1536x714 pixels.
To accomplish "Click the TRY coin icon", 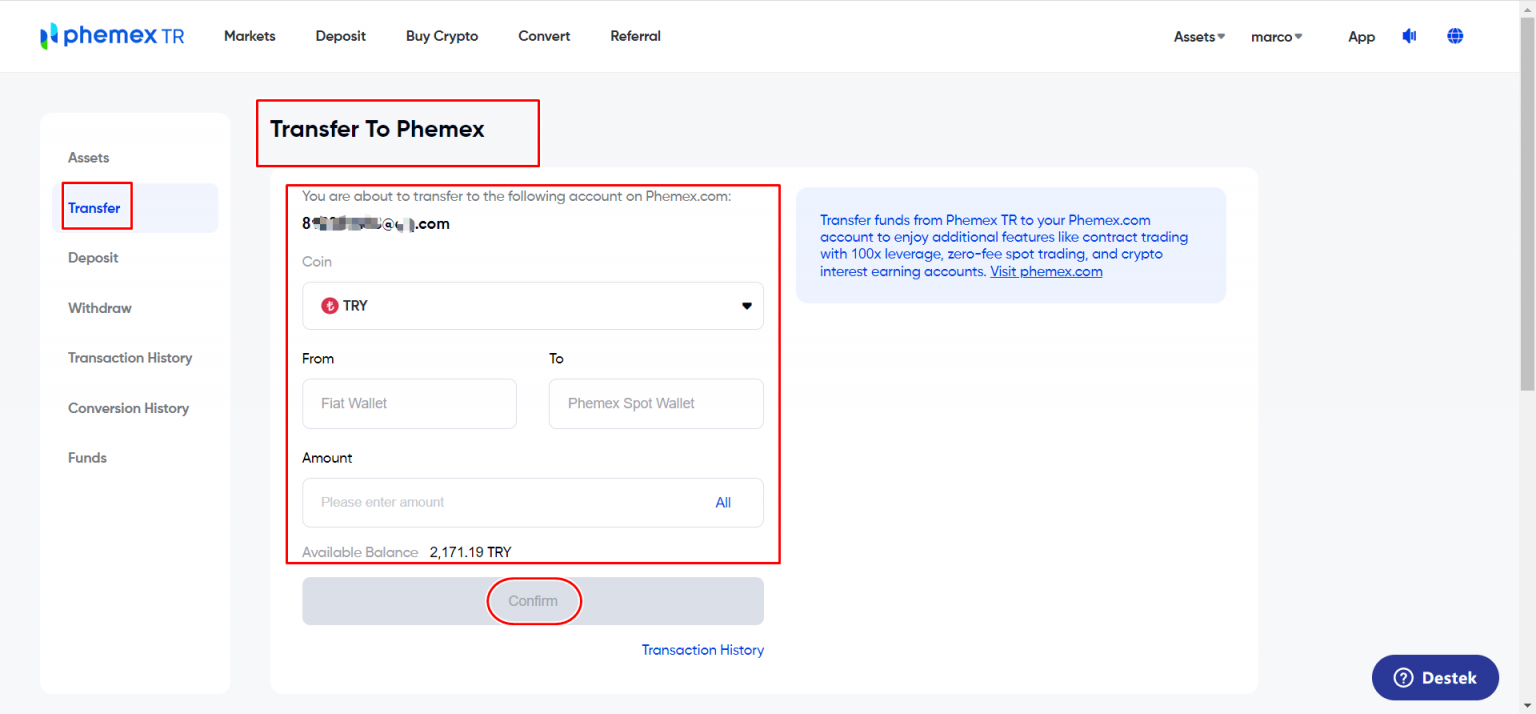I will point(330,305).
